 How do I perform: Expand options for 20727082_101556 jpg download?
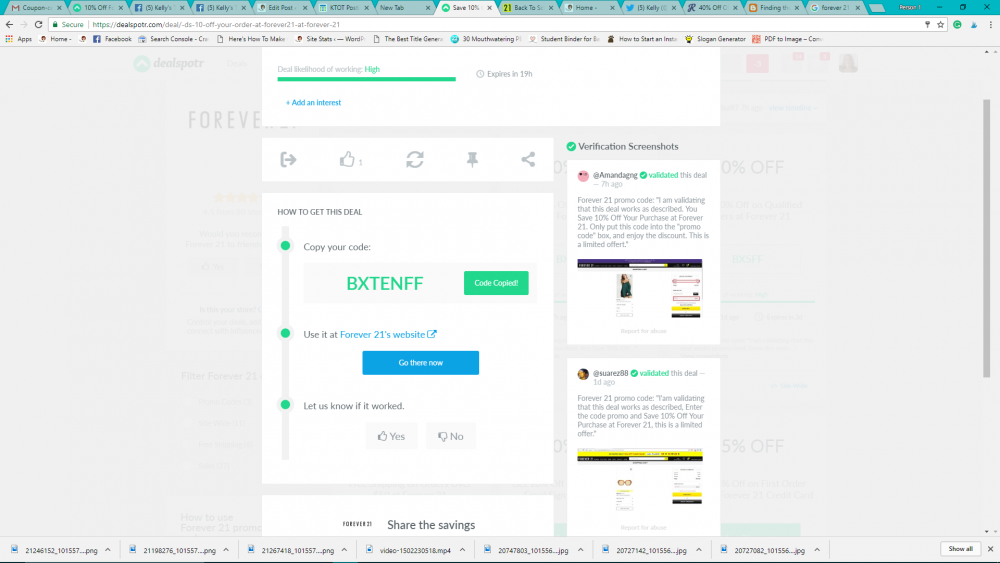(817, 550)
